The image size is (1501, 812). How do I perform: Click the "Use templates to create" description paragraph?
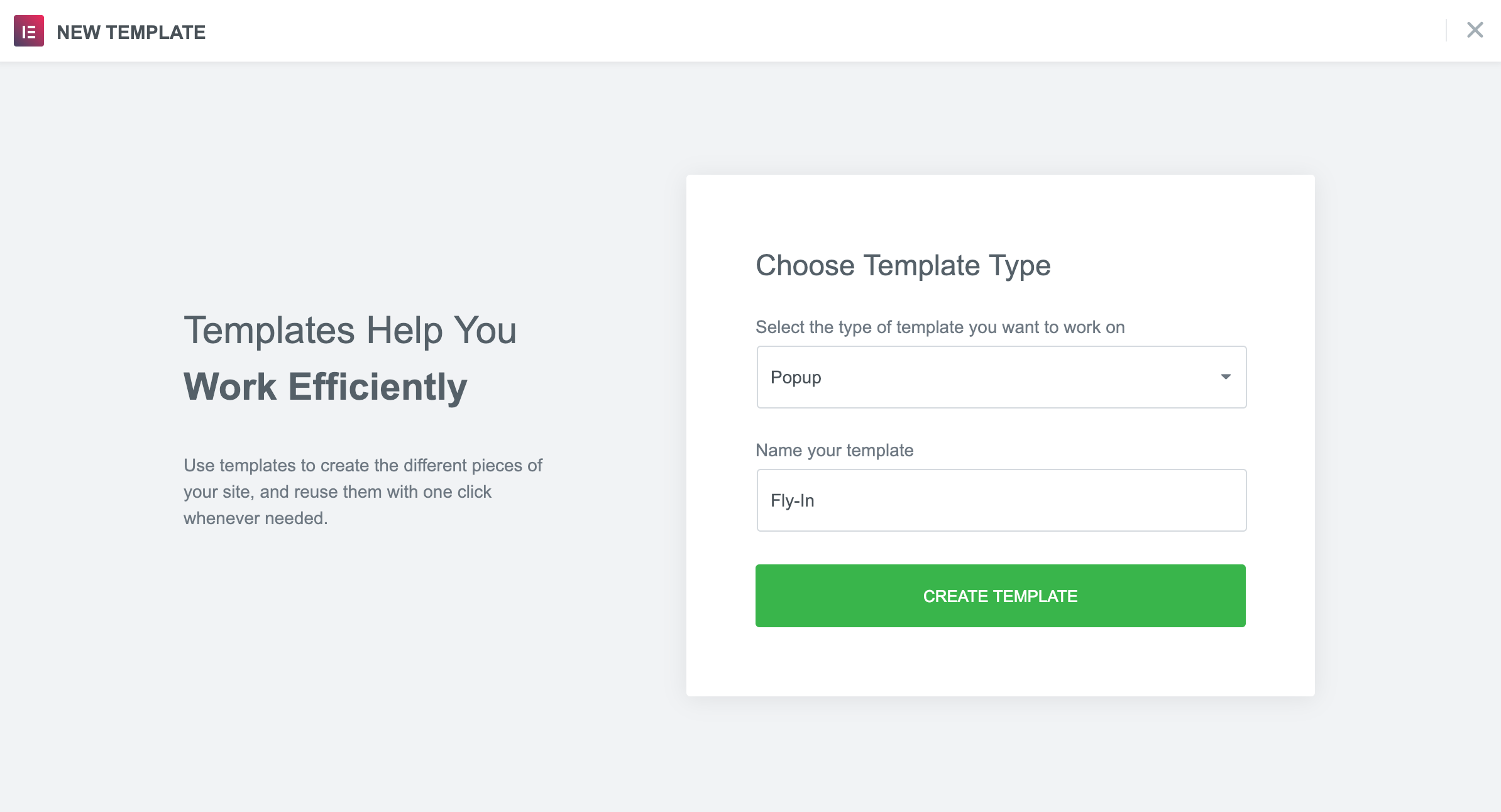point(362,491)
